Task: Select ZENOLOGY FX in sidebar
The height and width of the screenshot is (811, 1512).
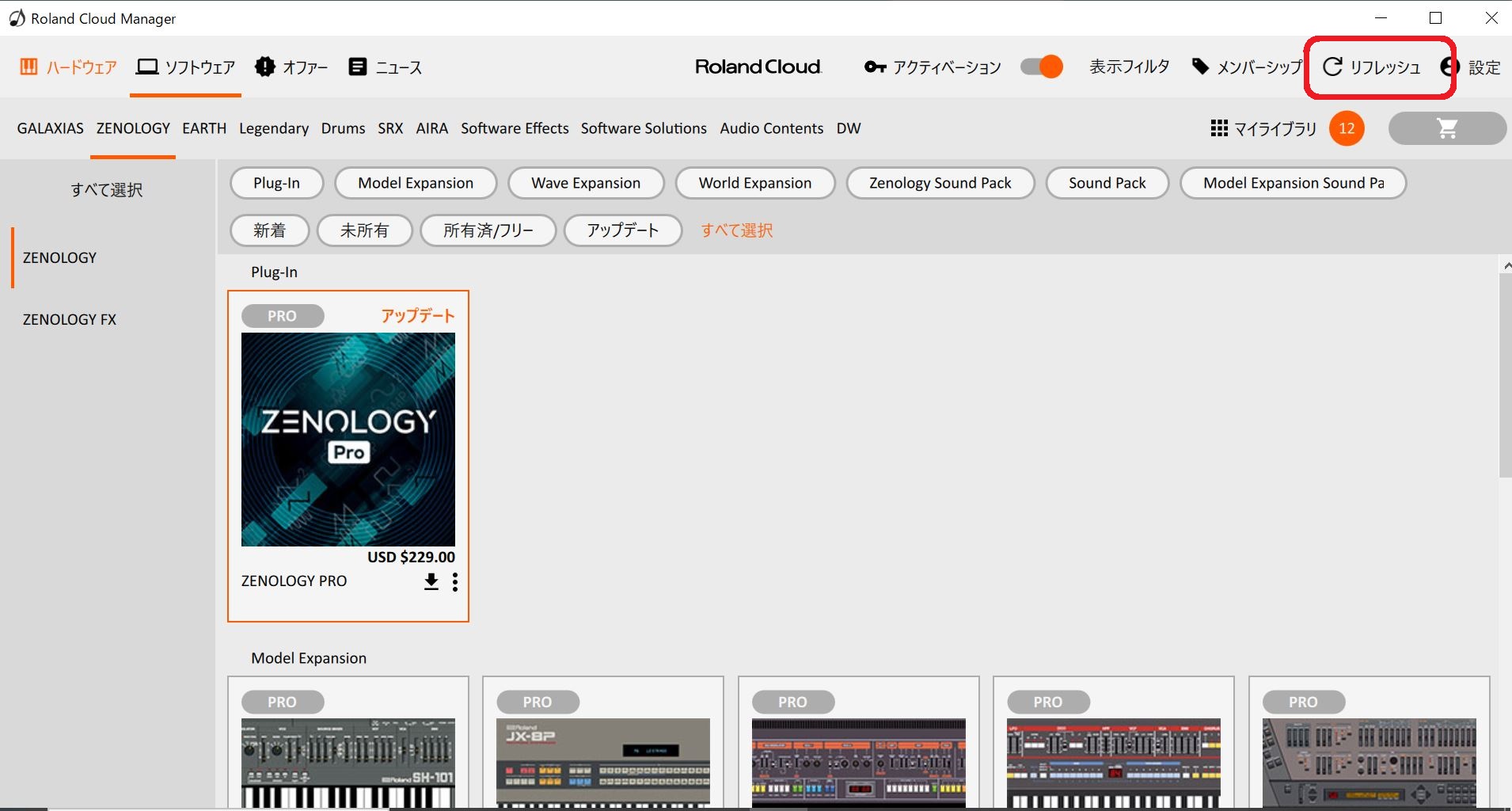Action: point(70,320)
